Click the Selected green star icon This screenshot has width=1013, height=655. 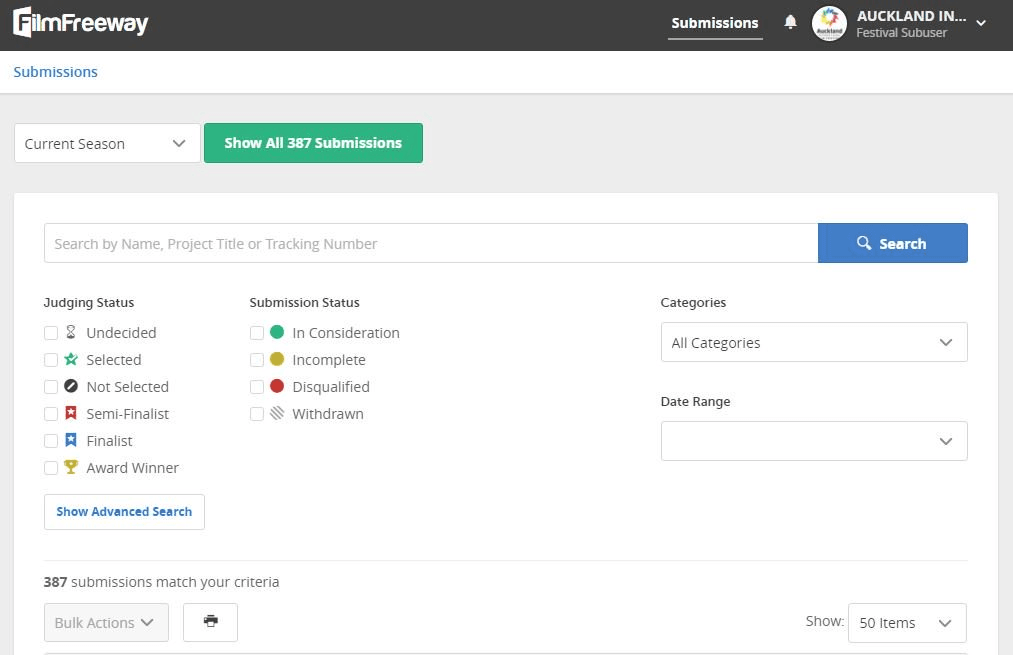click(71, 360)
